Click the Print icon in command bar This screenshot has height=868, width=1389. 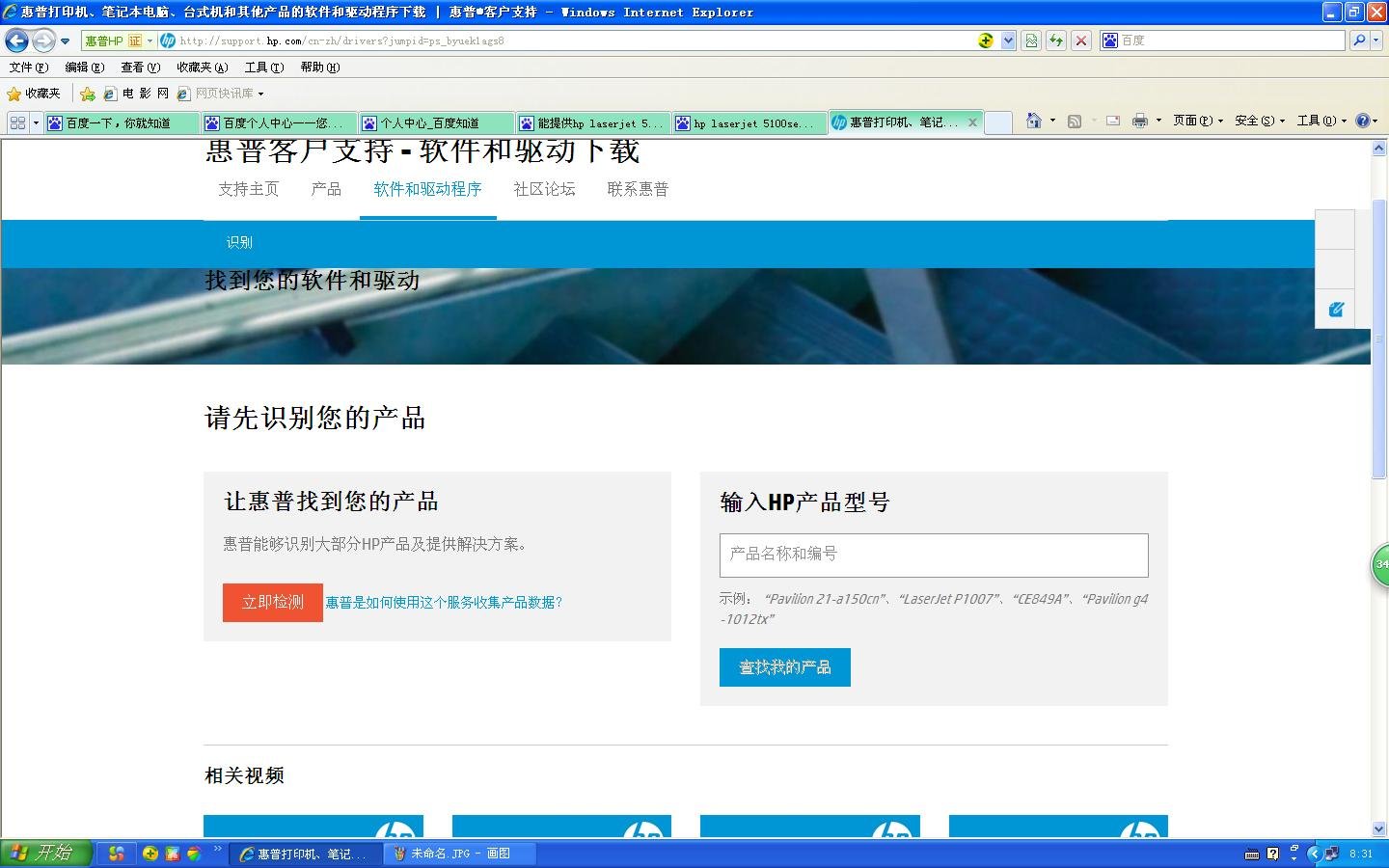[1140, 121]
